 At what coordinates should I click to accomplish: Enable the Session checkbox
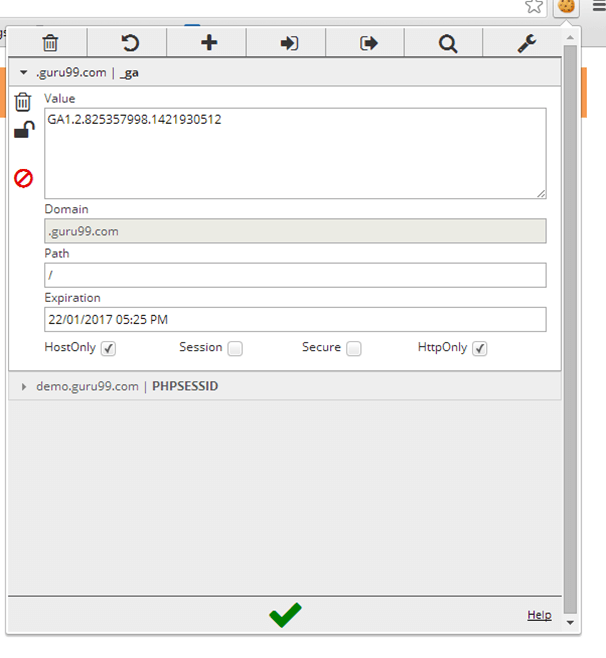[235, 349]
